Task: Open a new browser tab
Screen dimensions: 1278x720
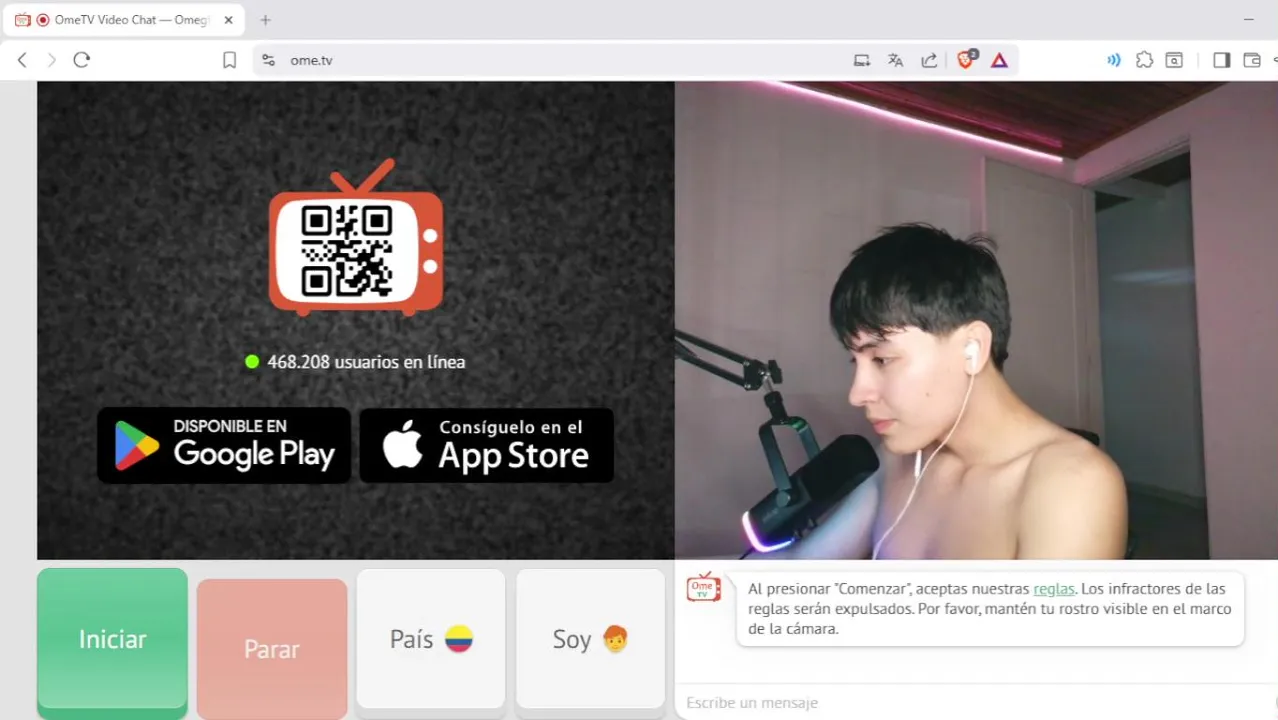Action: coord(265,20)
